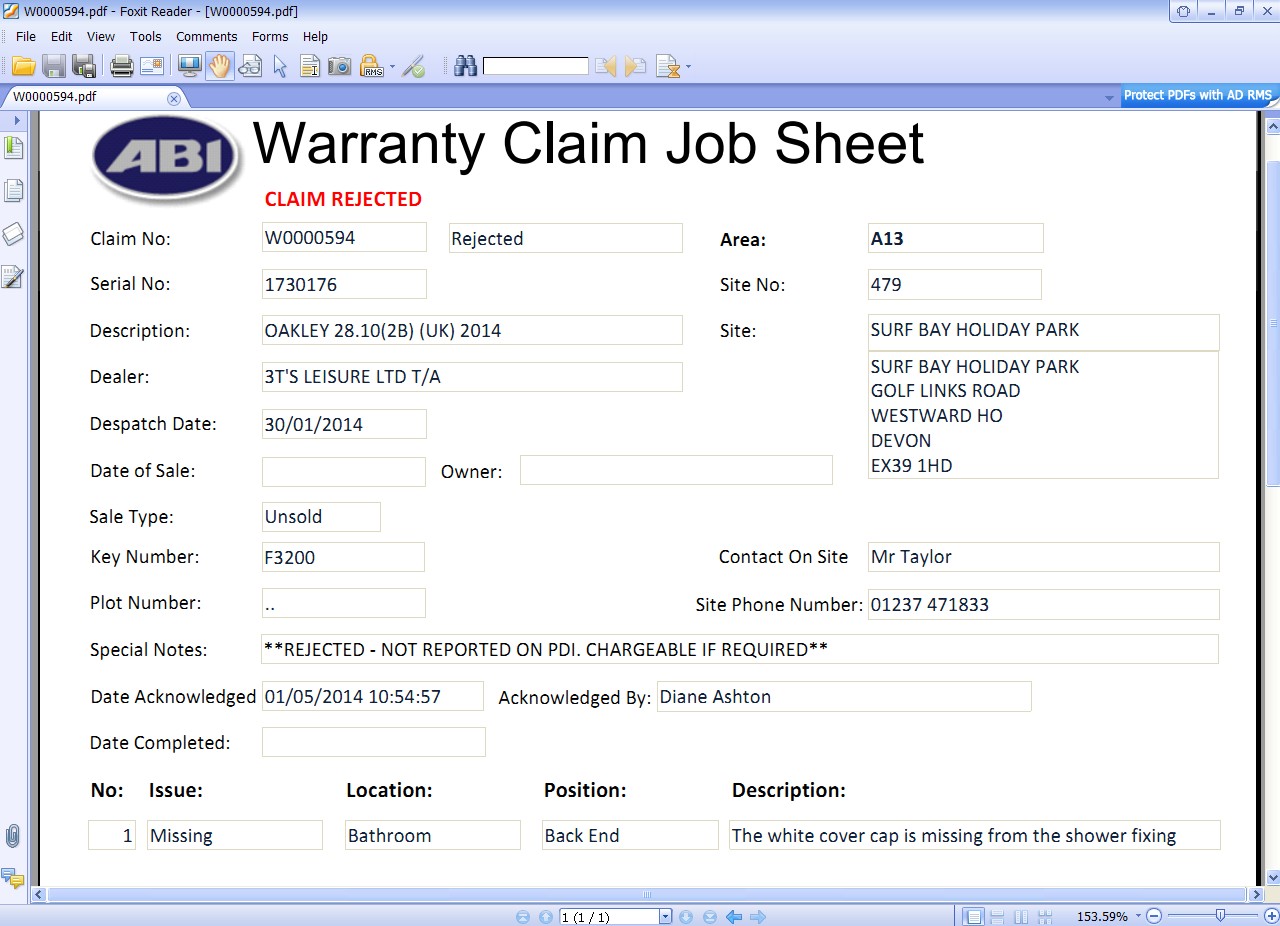Go to next page button
Image resolution: width=1280 pixels, height=926 pixels.
click(686, 917)
